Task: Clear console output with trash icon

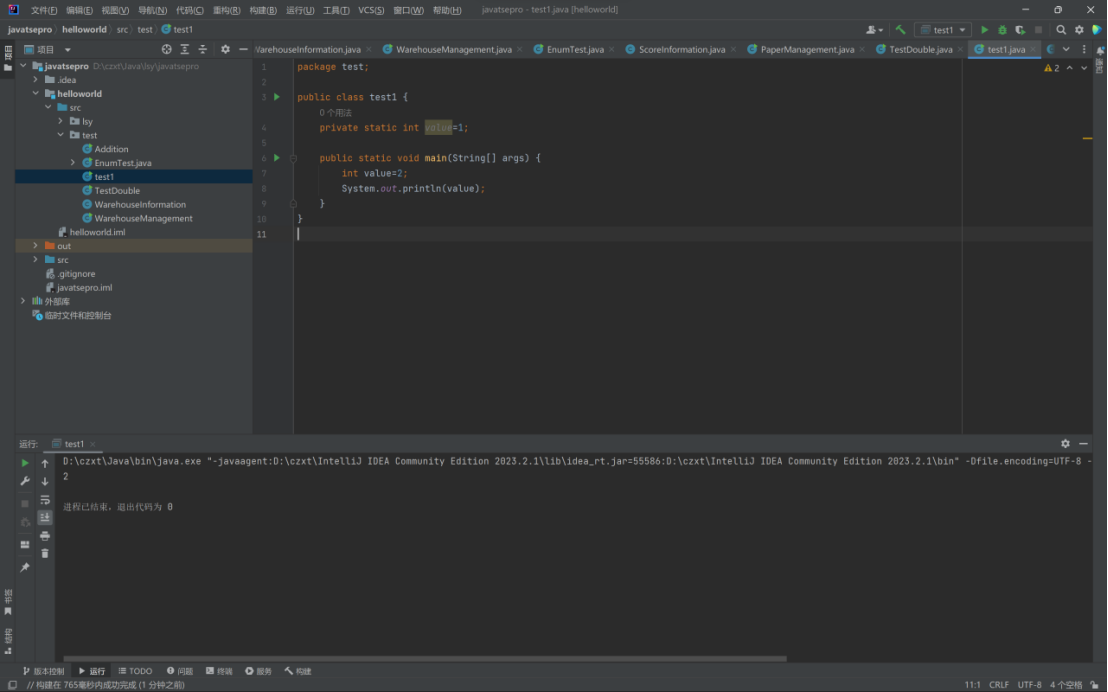Action: coord(45,553)
